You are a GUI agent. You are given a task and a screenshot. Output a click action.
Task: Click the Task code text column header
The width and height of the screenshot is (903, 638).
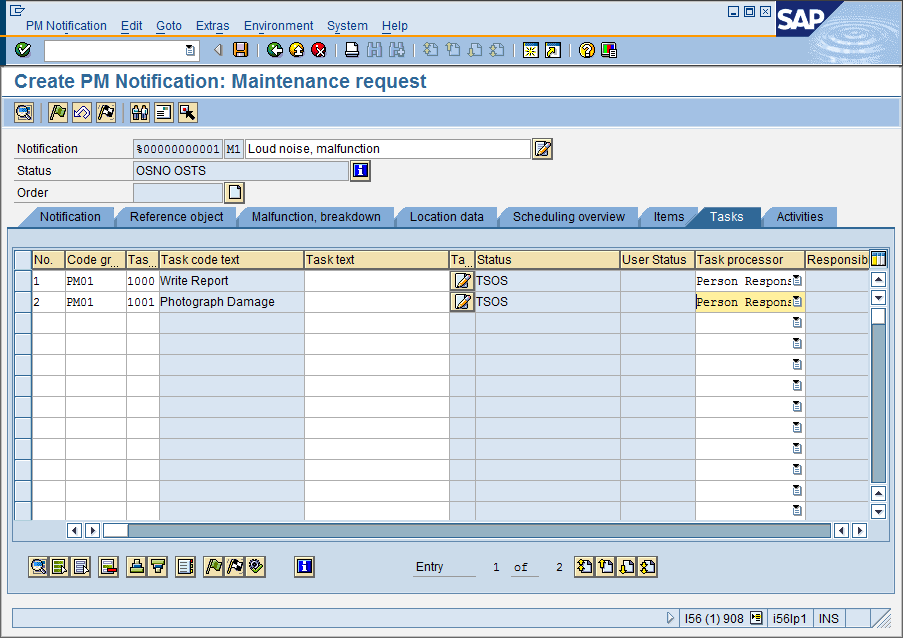[231, 260]
